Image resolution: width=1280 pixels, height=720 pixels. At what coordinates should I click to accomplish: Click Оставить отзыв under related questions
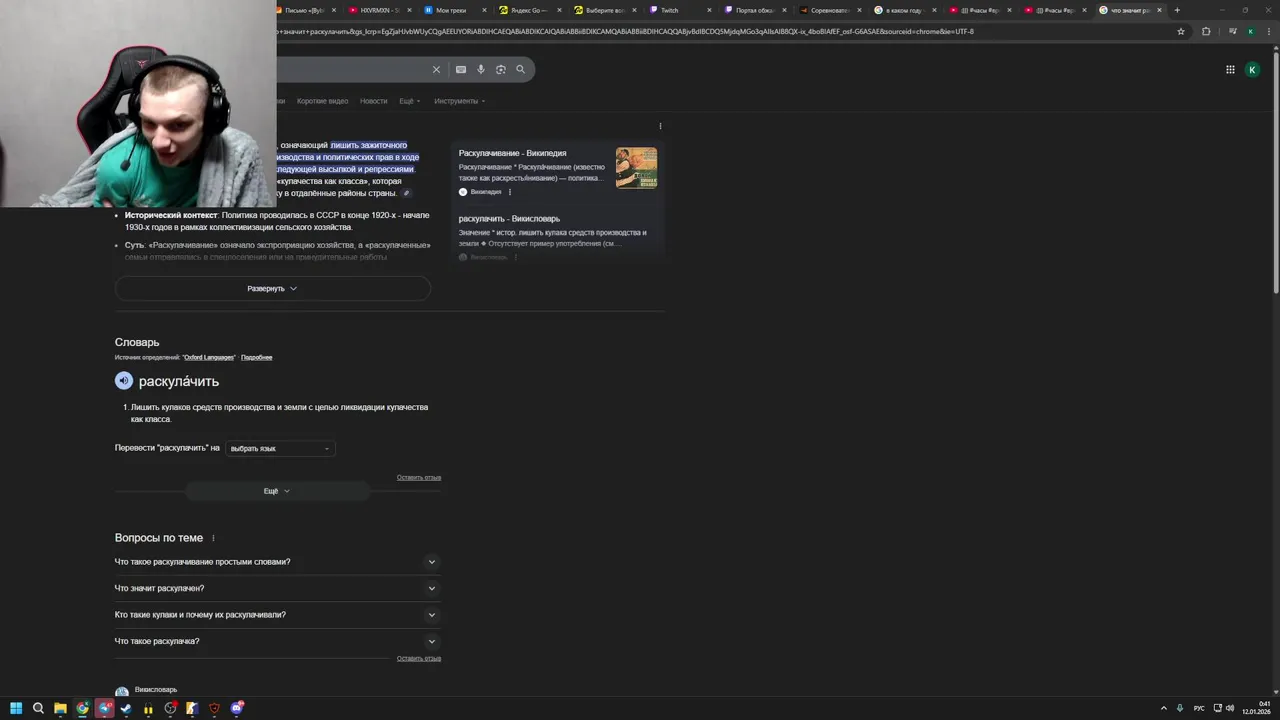point(419,658)
